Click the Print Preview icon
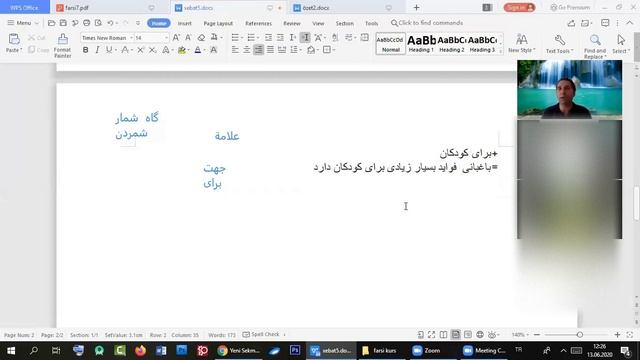 pyautogui.click(x=98, y=23)
